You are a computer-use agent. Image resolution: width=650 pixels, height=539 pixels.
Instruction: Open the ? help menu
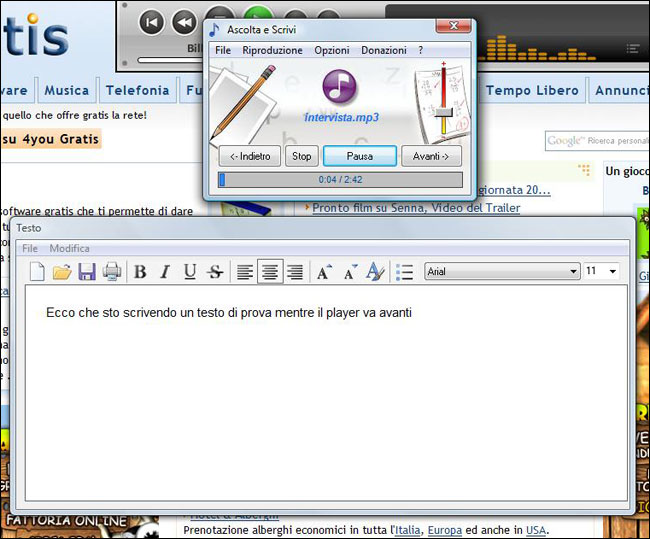[x=421, y=50]
